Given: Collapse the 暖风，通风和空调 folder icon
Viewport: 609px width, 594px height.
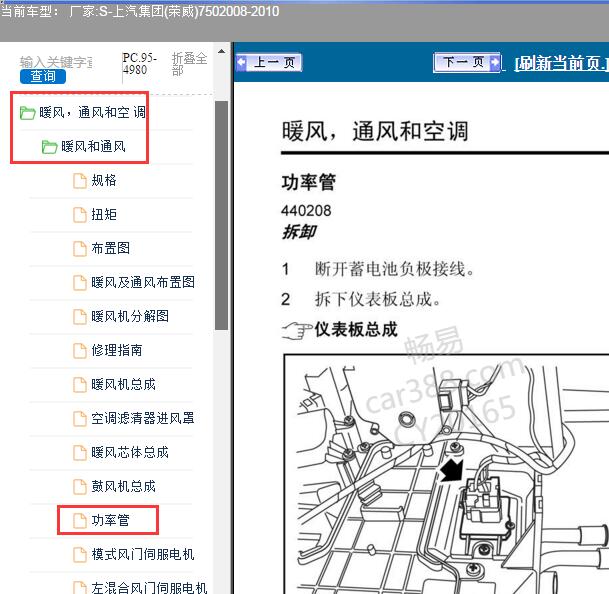Looking at the screenshot, I should (27, 113).
